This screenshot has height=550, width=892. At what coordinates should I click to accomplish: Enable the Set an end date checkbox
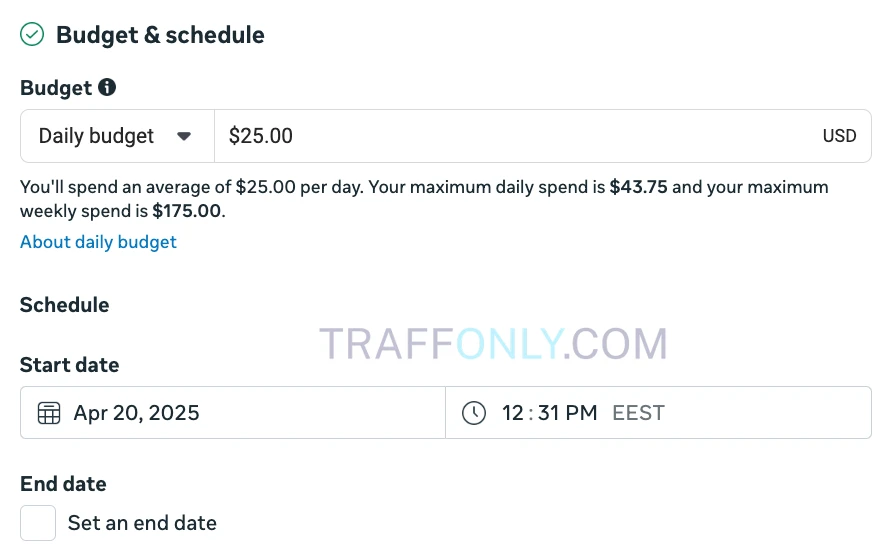pos(38,523)
